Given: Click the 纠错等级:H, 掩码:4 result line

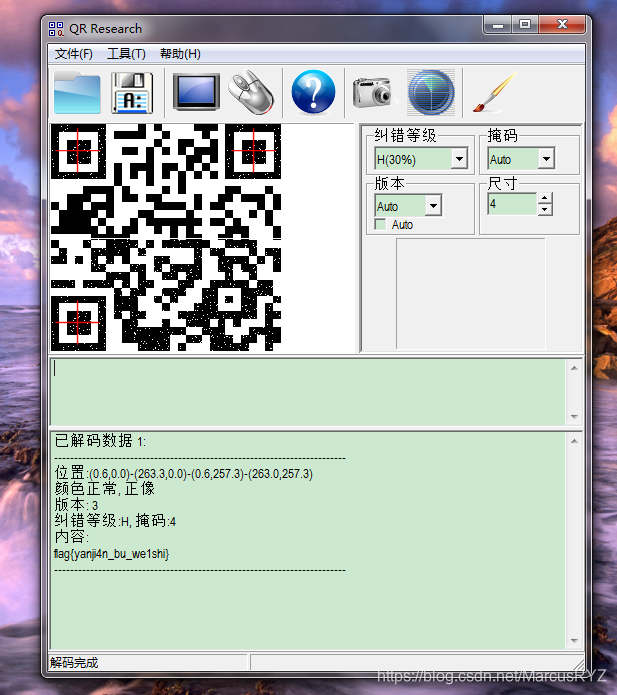Looking at the screenshot, I should [115, 521].
